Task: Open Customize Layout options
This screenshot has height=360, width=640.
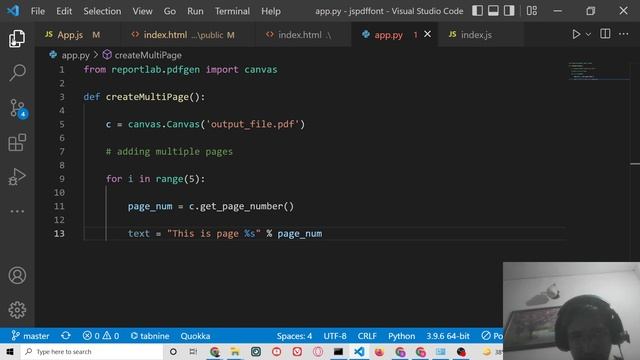Action: 531,11
